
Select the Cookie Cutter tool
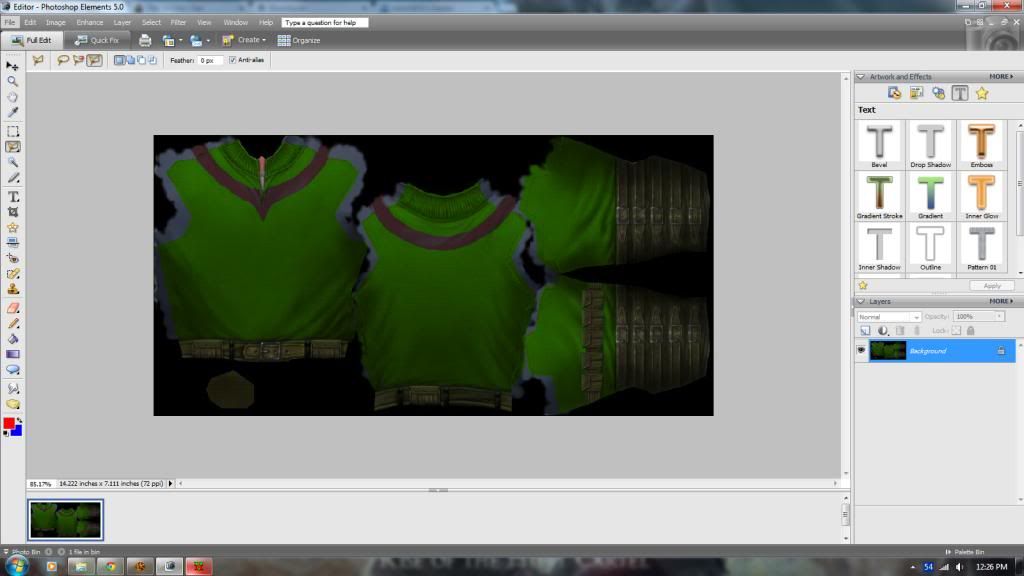(12, 227)
